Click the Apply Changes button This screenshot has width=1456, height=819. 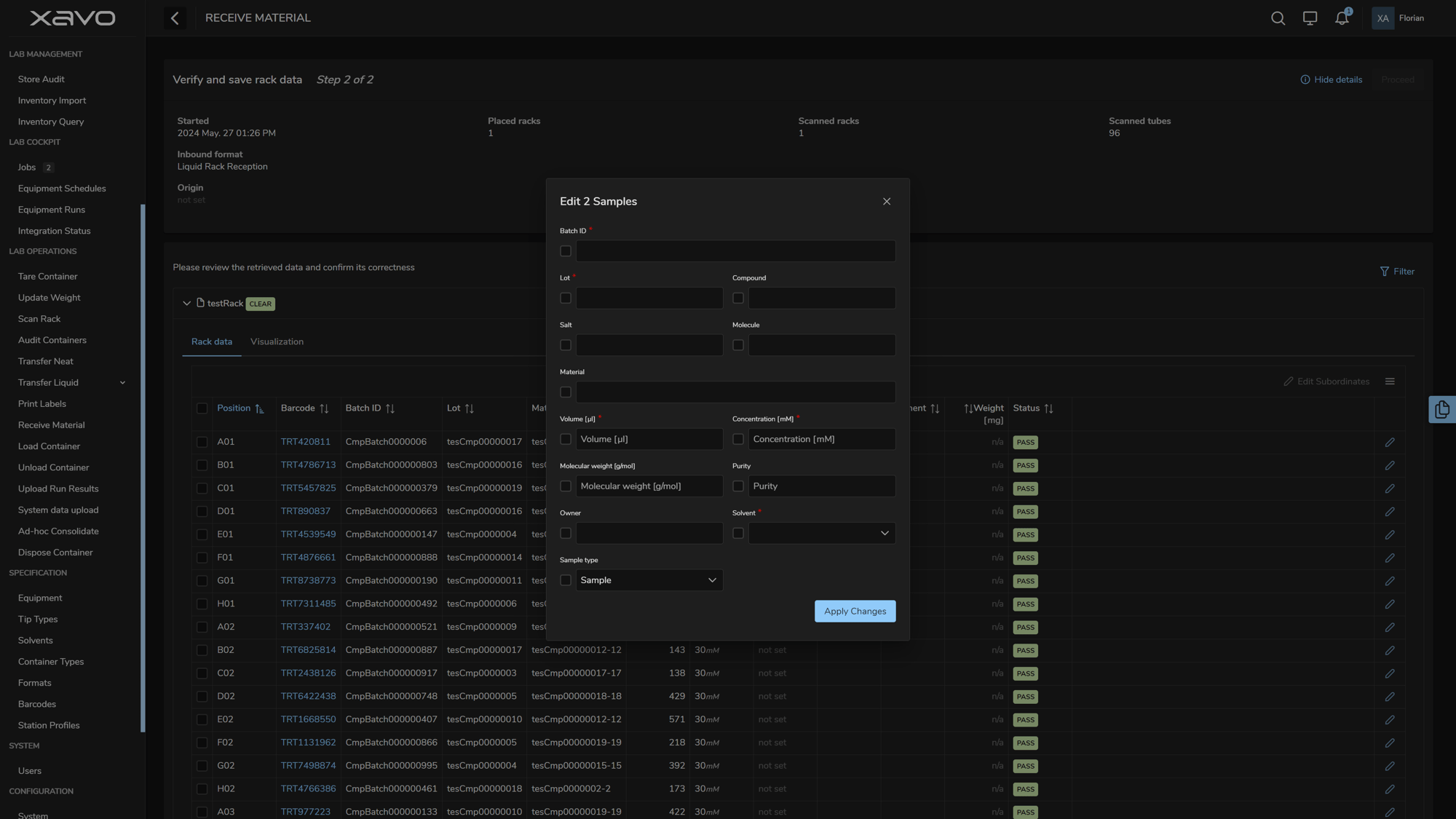pos(854,611)
